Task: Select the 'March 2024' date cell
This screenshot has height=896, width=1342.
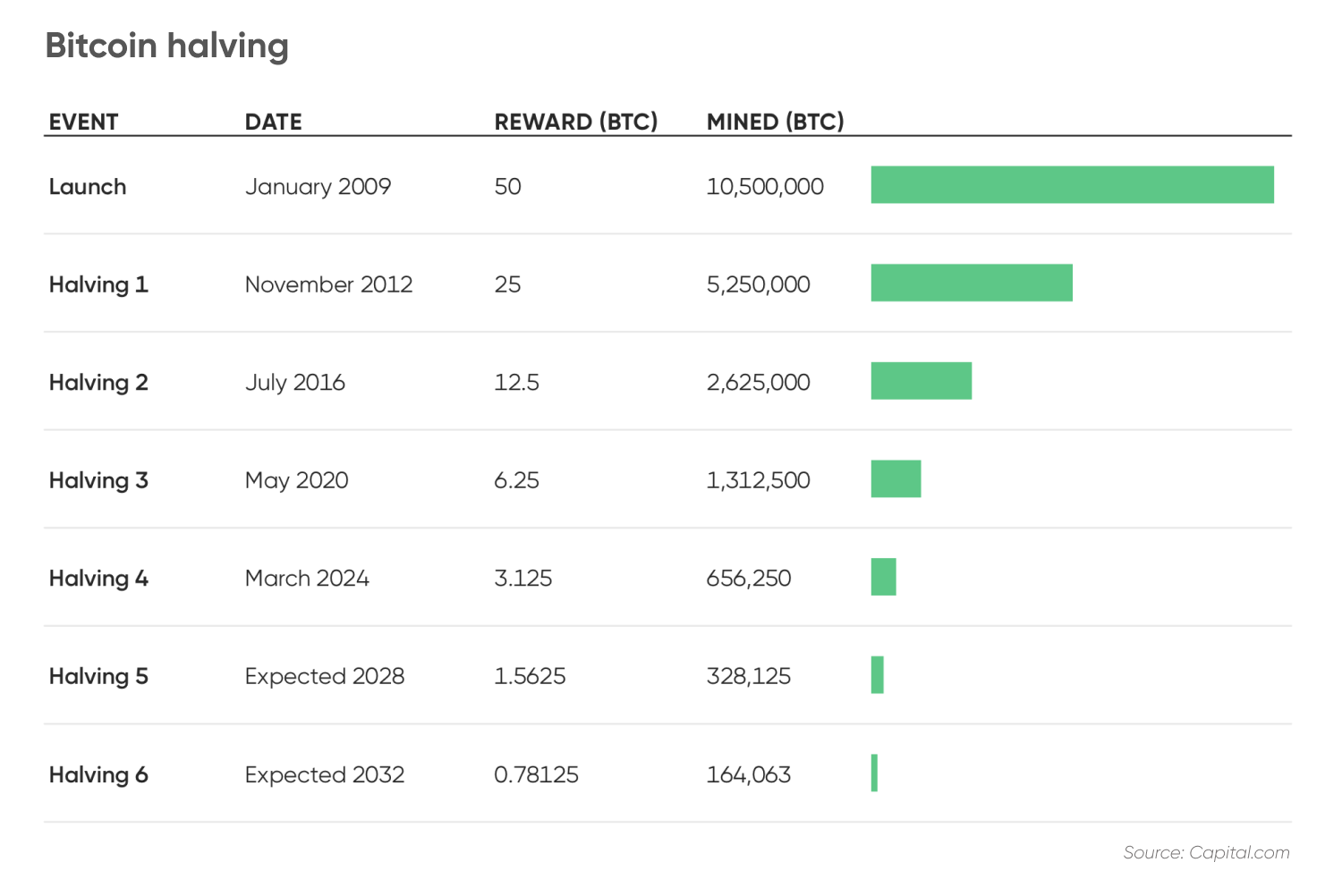Action: 307,579
